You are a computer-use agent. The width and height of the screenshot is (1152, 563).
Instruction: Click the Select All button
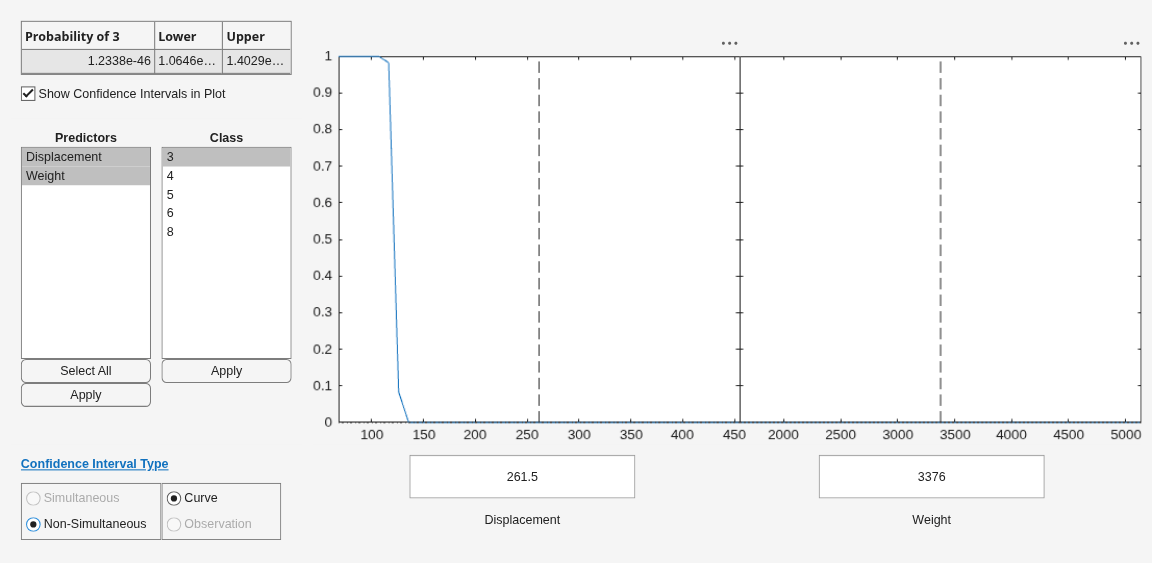(86, 371)
